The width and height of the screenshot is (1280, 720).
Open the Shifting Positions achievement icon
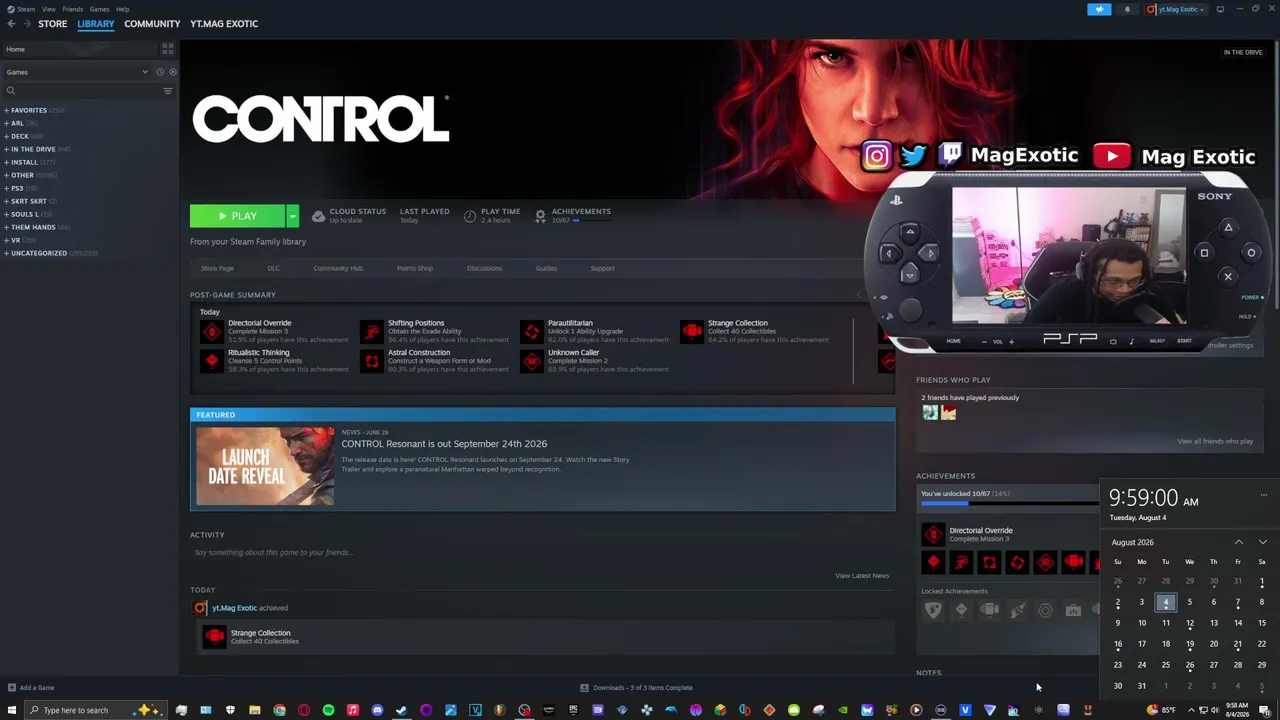(372, 331)
